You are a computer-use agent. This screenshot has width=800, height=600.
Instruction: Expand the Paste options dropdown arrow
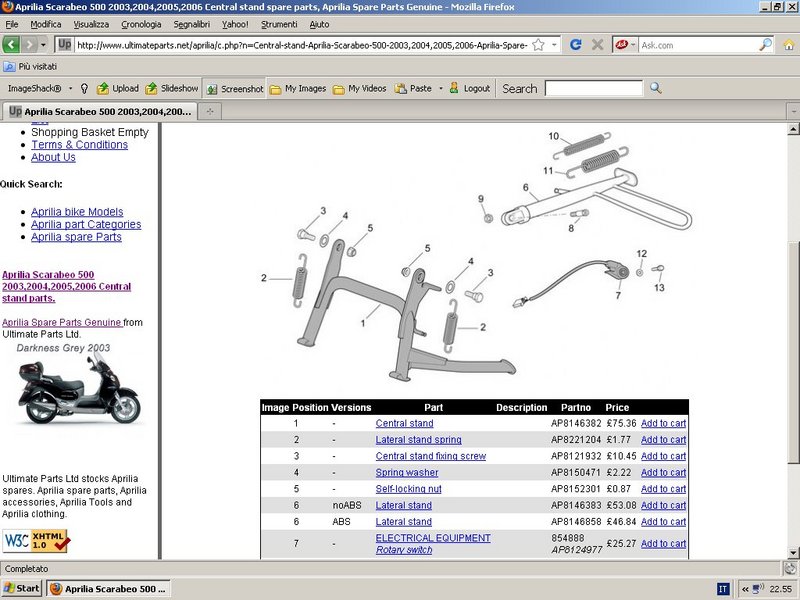click(441, 89)
